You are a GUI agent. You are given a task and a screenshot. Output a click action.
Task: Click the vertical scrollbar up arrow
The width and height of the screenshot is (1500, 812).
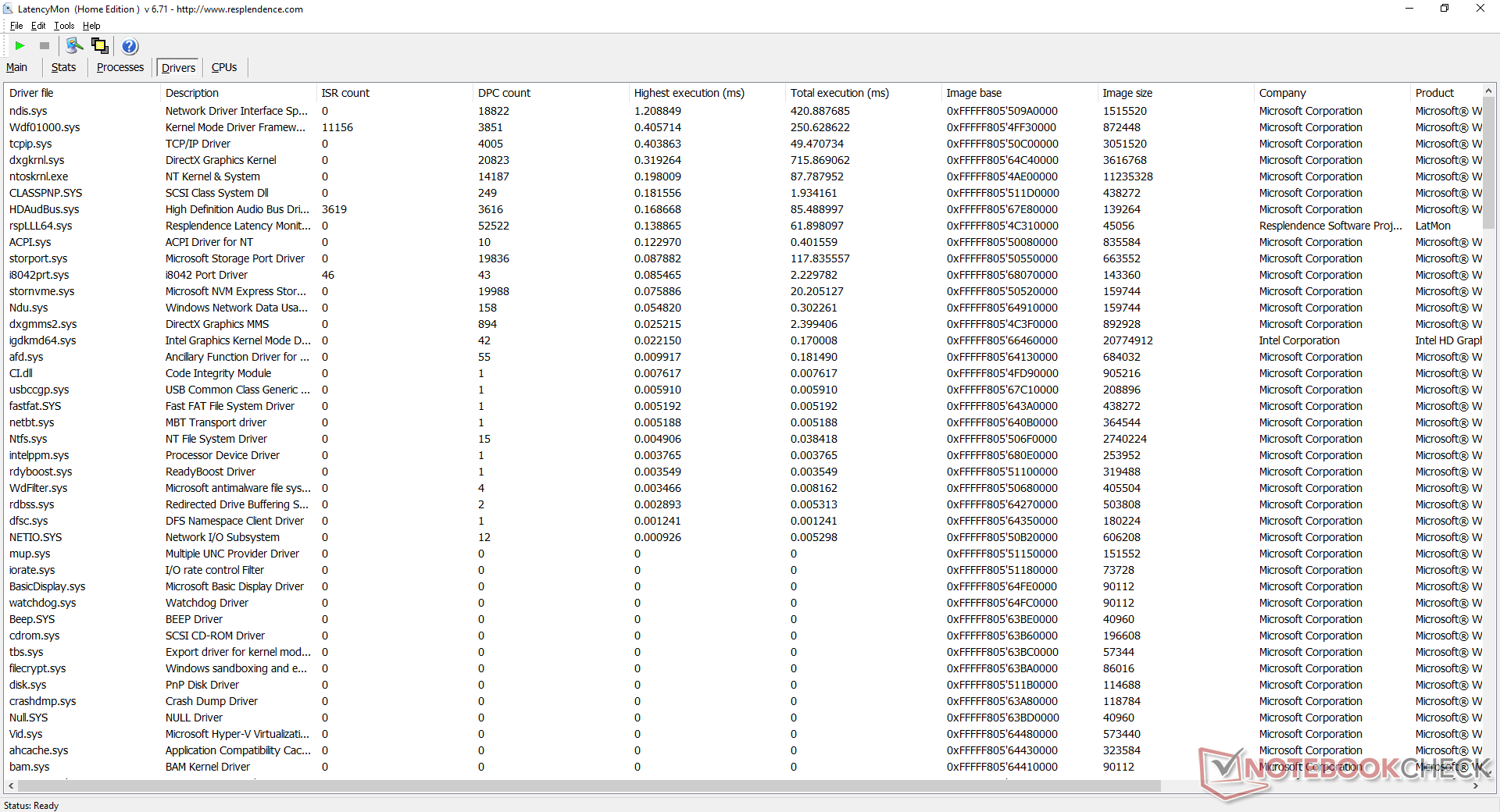click(x=1489, y=91)
